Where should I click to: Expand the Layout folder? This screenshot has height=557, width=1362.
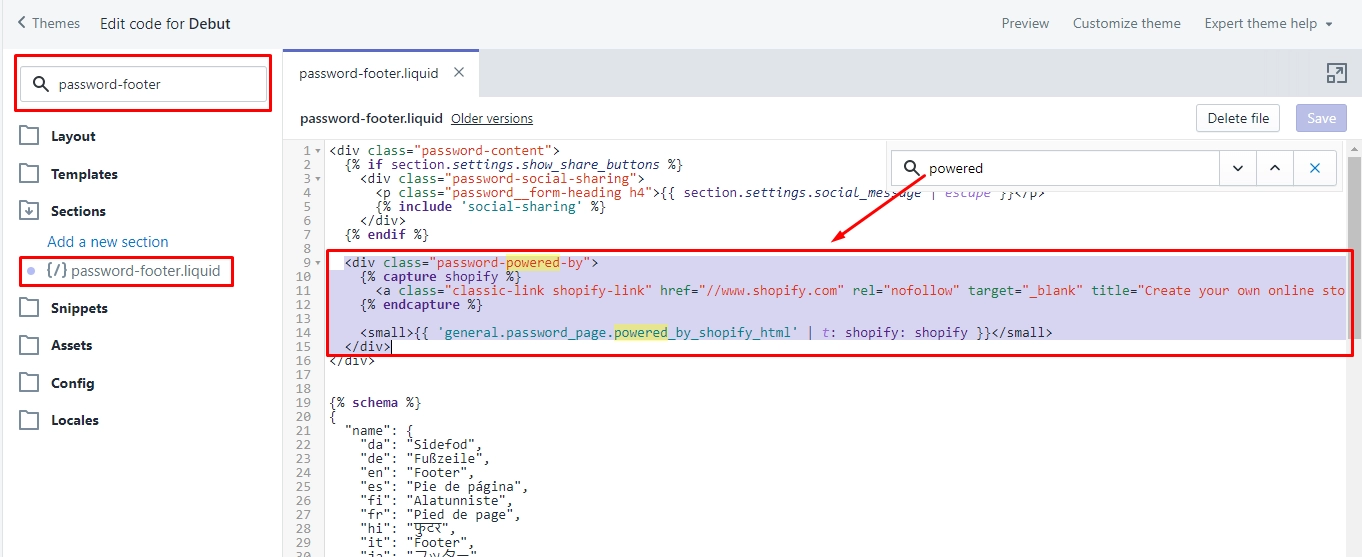73,136
